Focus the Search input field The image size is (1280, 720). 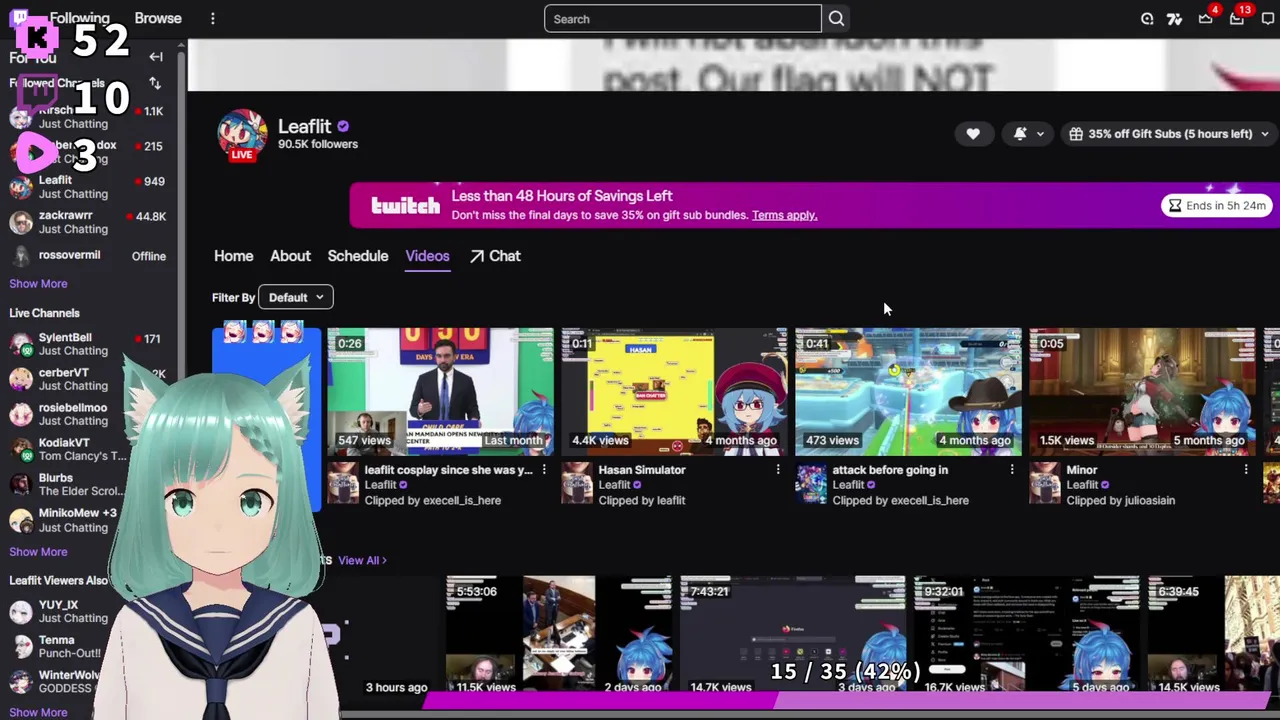click(683, 19)
